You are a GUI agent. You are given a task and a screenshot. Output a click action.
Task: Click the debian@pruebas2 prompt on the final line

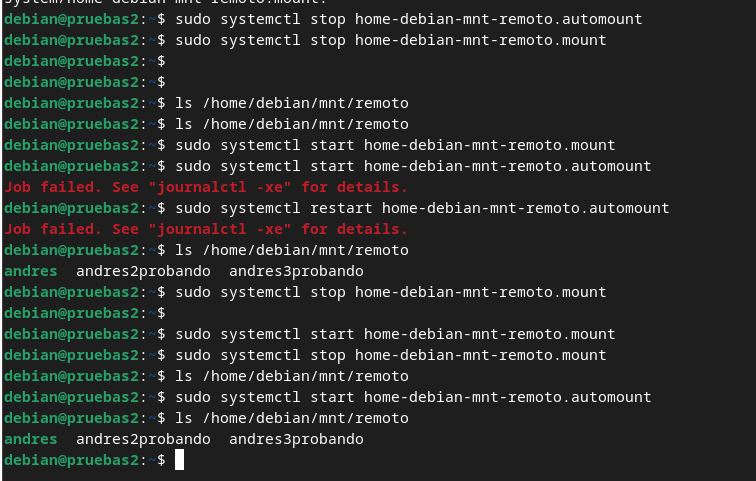pos(71,460)
